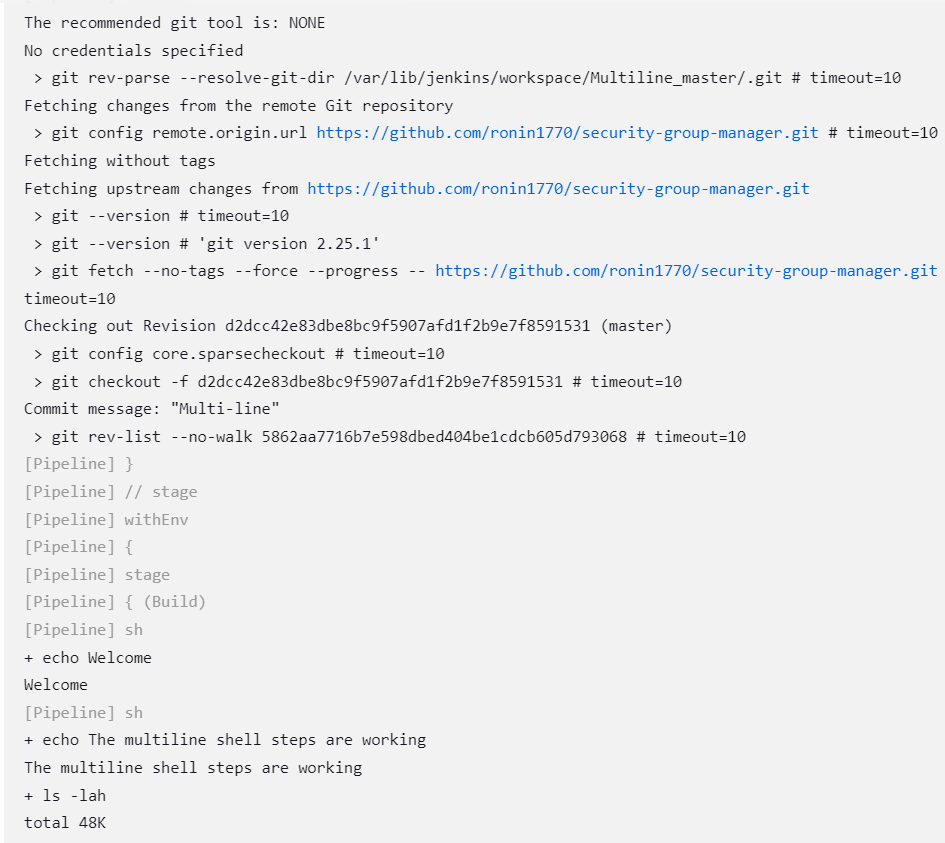Image resolution: width=945 pixels, height=843 pixels.
Task: Click "Fetching changes from the remote Git repository"
Action: (x=238, y=106)
